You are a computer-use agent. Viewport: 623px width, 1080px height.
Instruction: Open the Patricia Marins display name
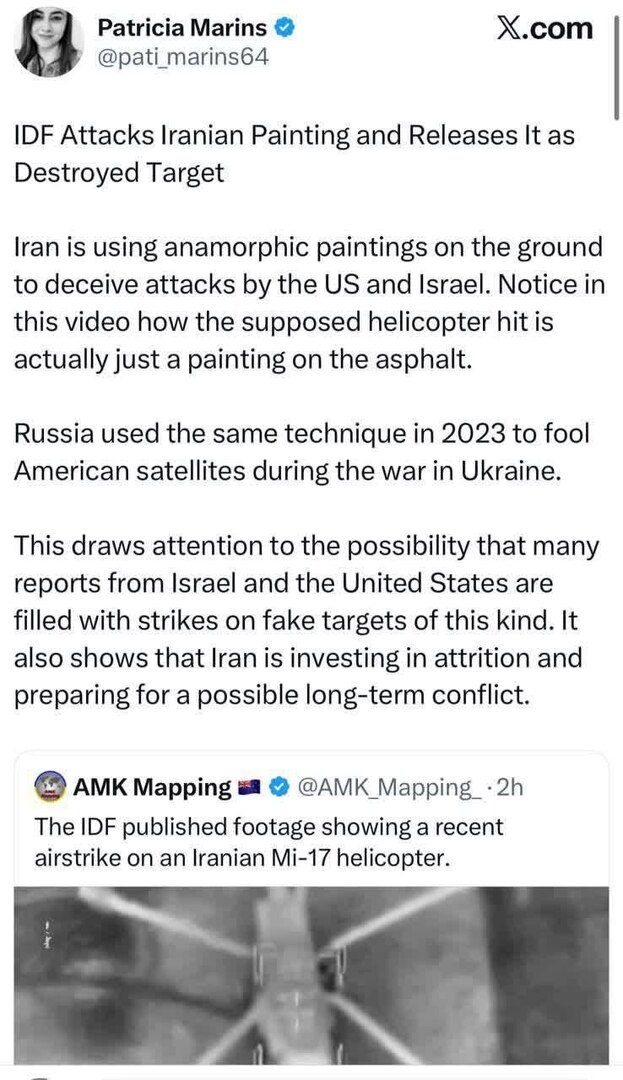point(182,29)
